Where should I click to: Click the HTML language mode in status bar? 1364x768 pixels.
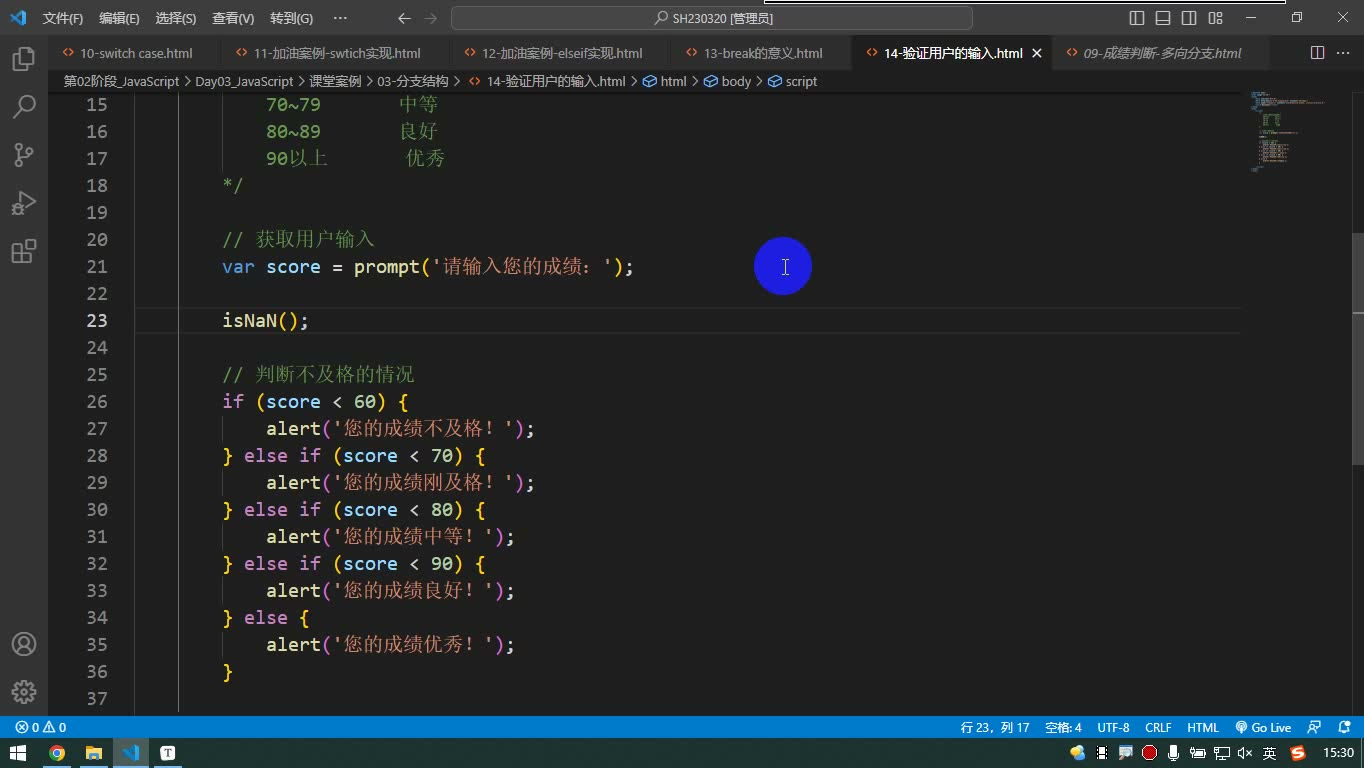[1203, 727]
